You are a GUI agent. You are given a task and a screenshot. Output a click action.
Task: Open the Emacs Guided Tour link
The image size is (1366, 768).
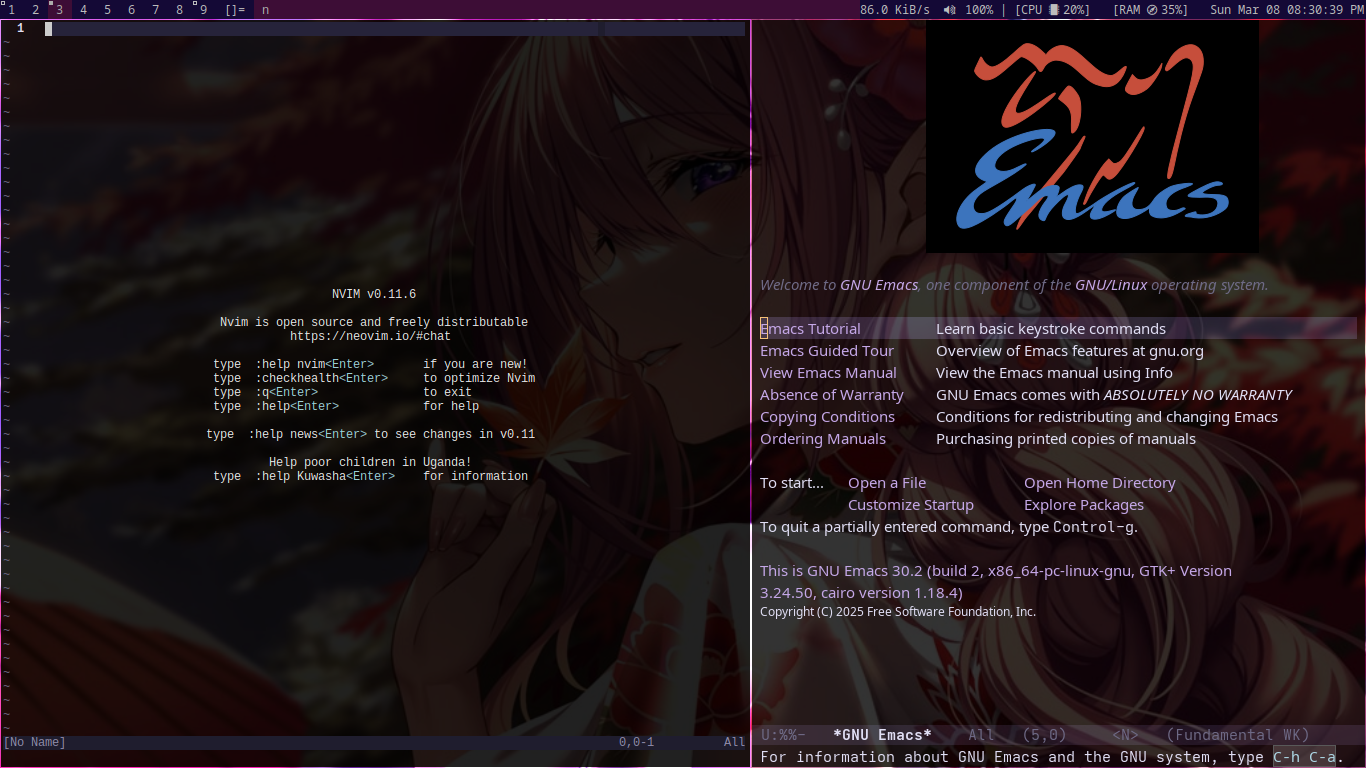pos(827,351)
